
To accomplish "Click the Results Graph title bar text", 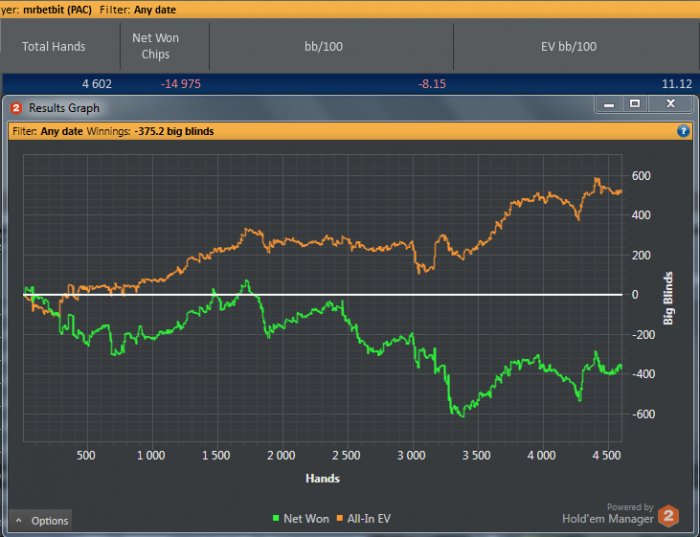I will pos(64,107).
